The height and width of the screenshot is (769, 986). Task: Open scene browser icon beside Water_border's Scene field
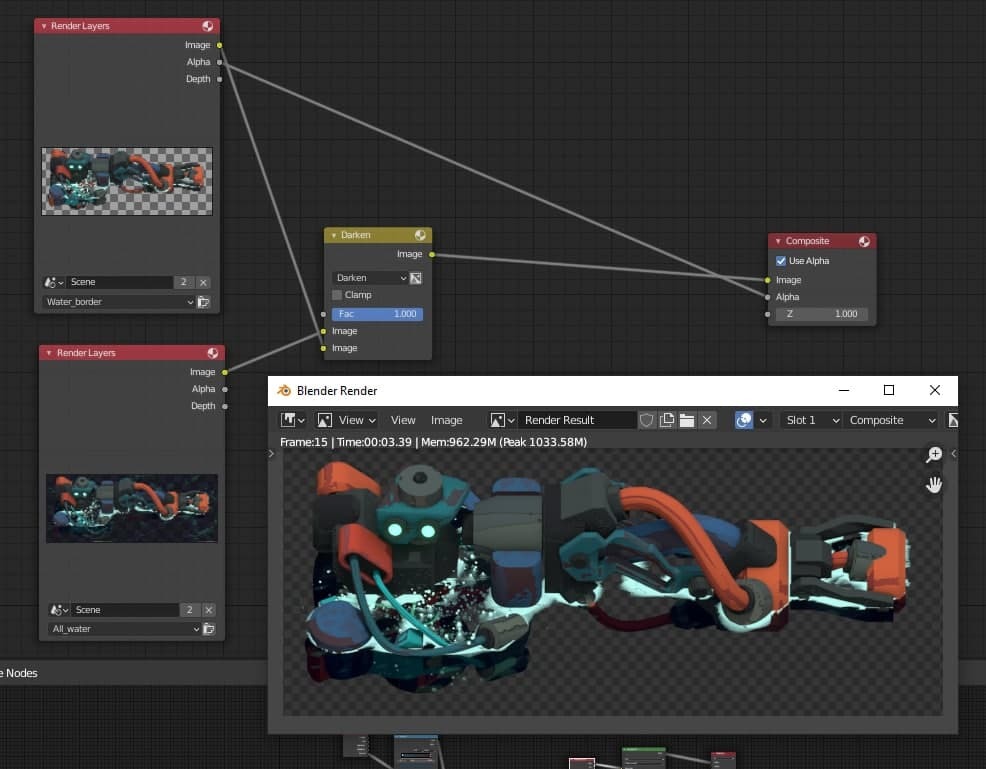pyautogui.click(x=53, y=282)
